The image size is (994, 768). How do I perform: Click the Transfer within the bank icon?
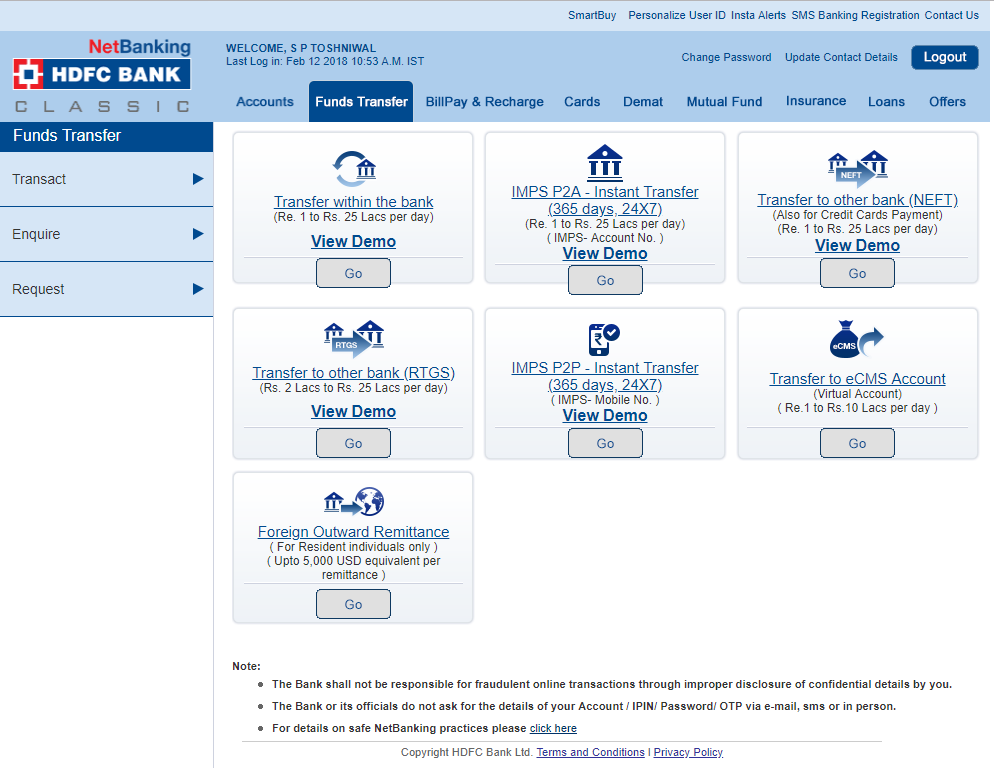coord(354,168)
